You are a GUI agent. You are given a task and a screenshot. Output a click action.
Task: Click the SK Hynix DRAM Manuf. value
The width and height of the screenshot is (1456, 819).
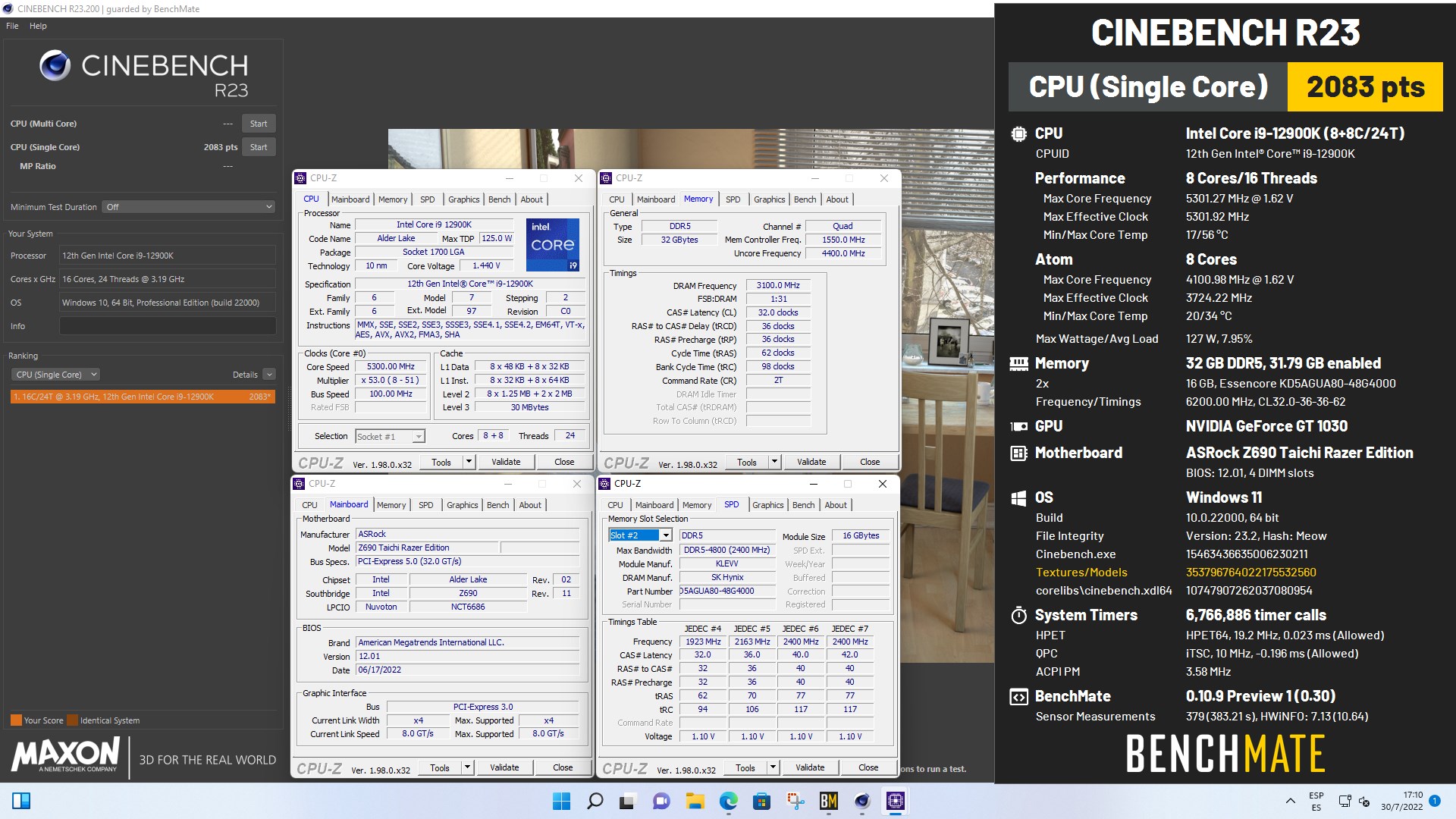pyautogui.click(x=727, y=578)
